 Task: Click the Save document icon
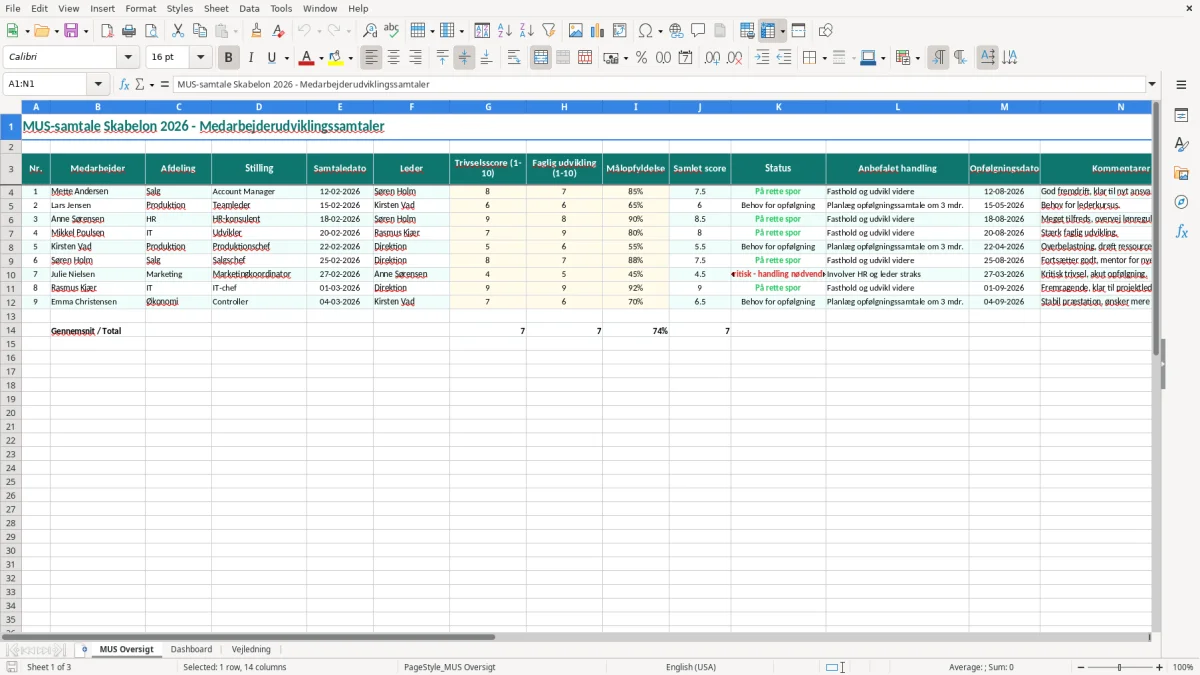click(71, 31)
